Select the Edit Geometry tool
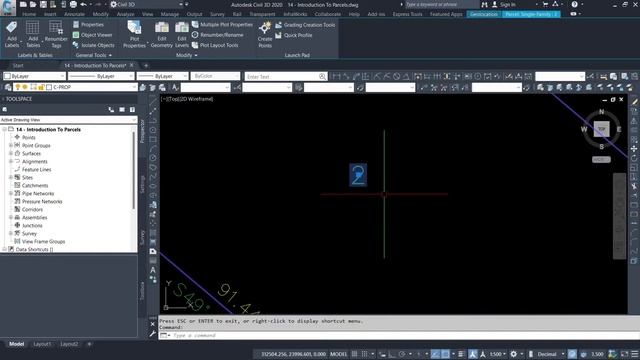This screenshot has width=640, height=360. pos(162,34)
